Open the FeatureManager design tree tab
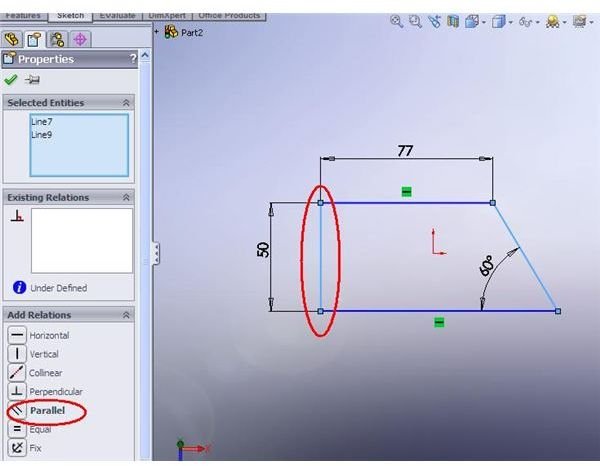 click(x=11, y=39)
